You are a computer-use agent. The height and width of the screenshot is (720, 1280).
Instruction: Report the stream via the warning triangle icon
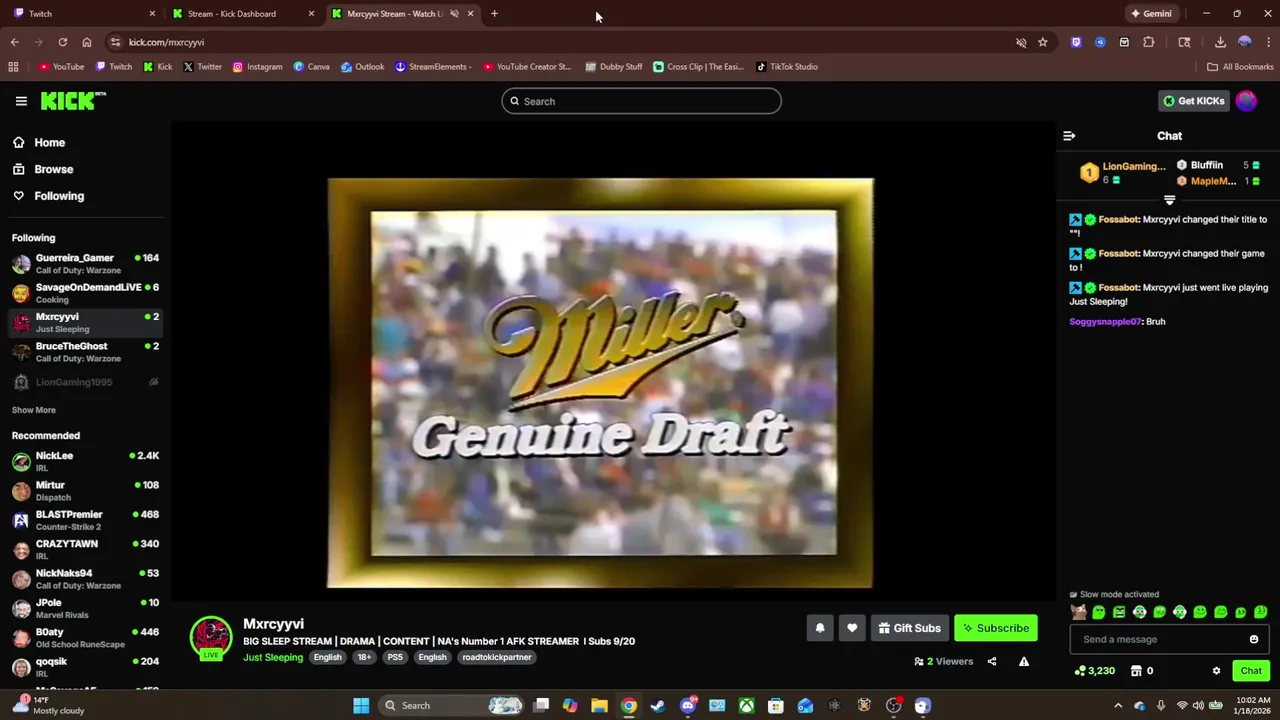click(1024, 661)
